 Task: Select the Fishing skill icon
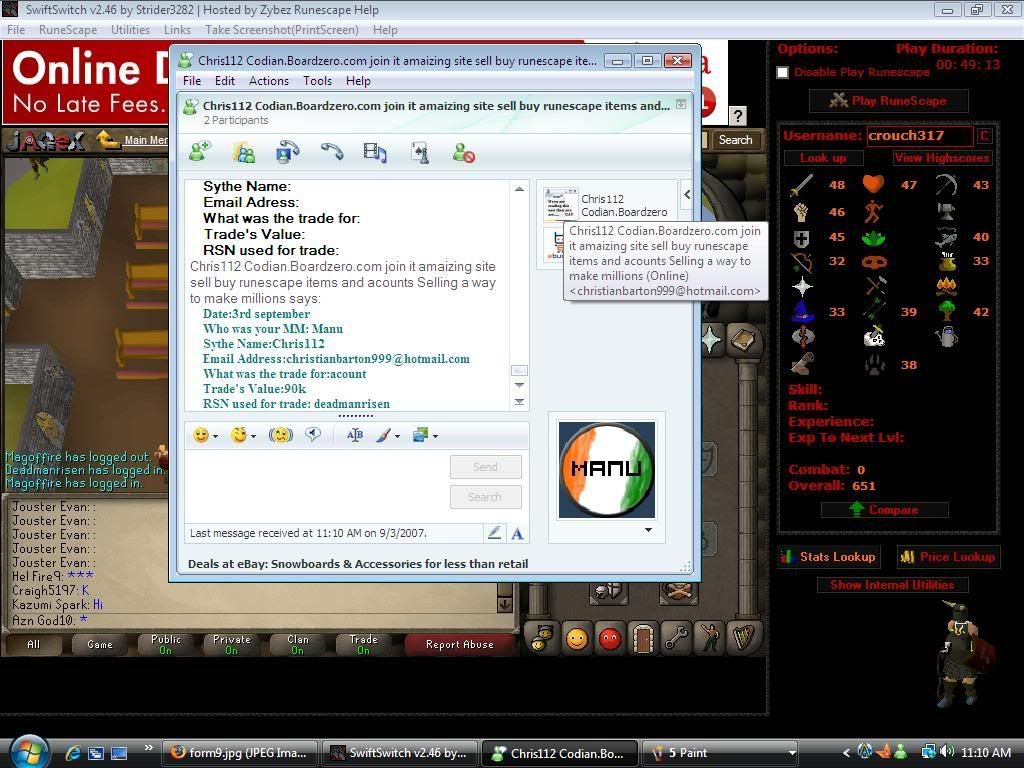coord(946,238)
